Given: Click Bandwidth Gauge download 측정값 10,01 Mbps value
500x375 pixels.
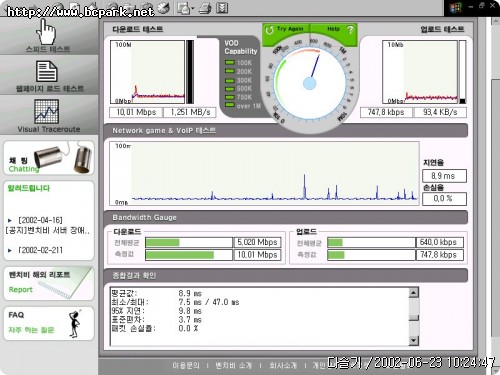Looking at the screenshot, I should pyautogui.click(x=257, y=255).
